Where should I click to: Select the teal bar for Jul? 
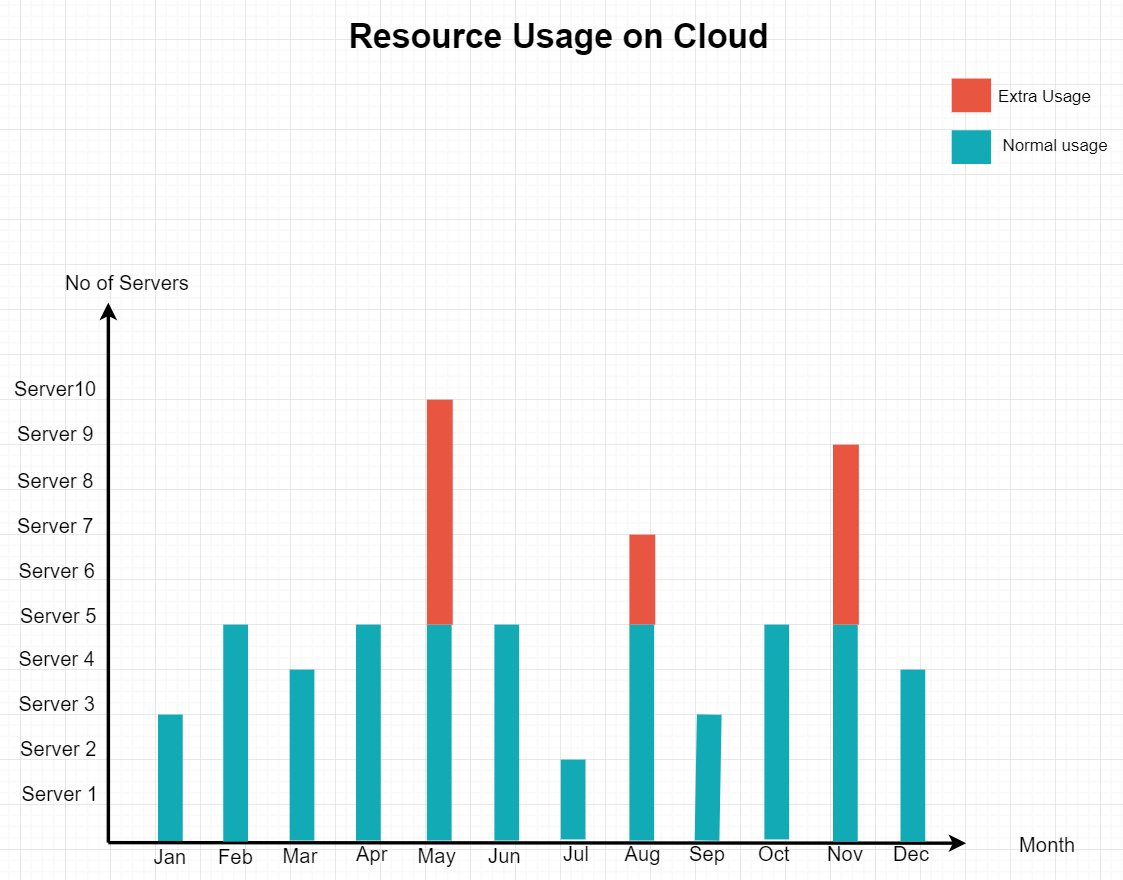pos(573,799)
